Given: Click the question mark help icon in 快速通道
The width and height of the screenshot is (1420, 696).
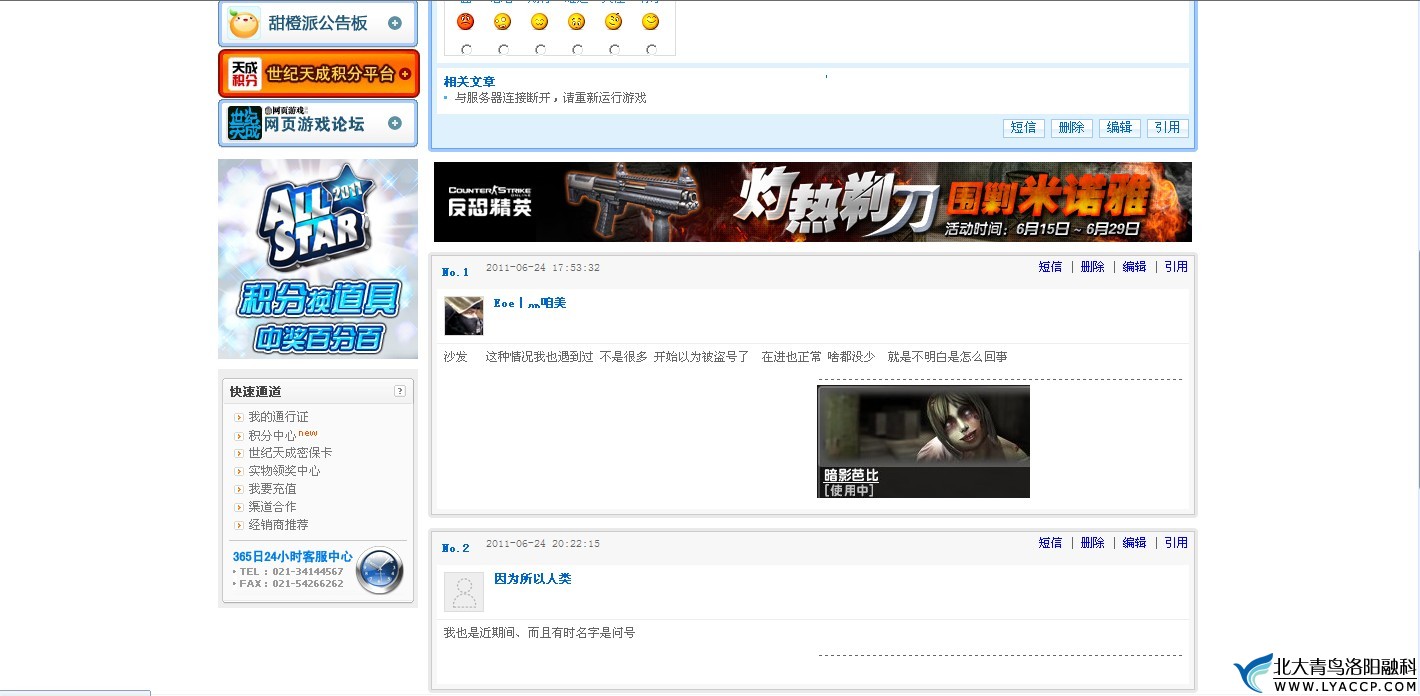Looking at the screenshot, I should click(400, 391).
